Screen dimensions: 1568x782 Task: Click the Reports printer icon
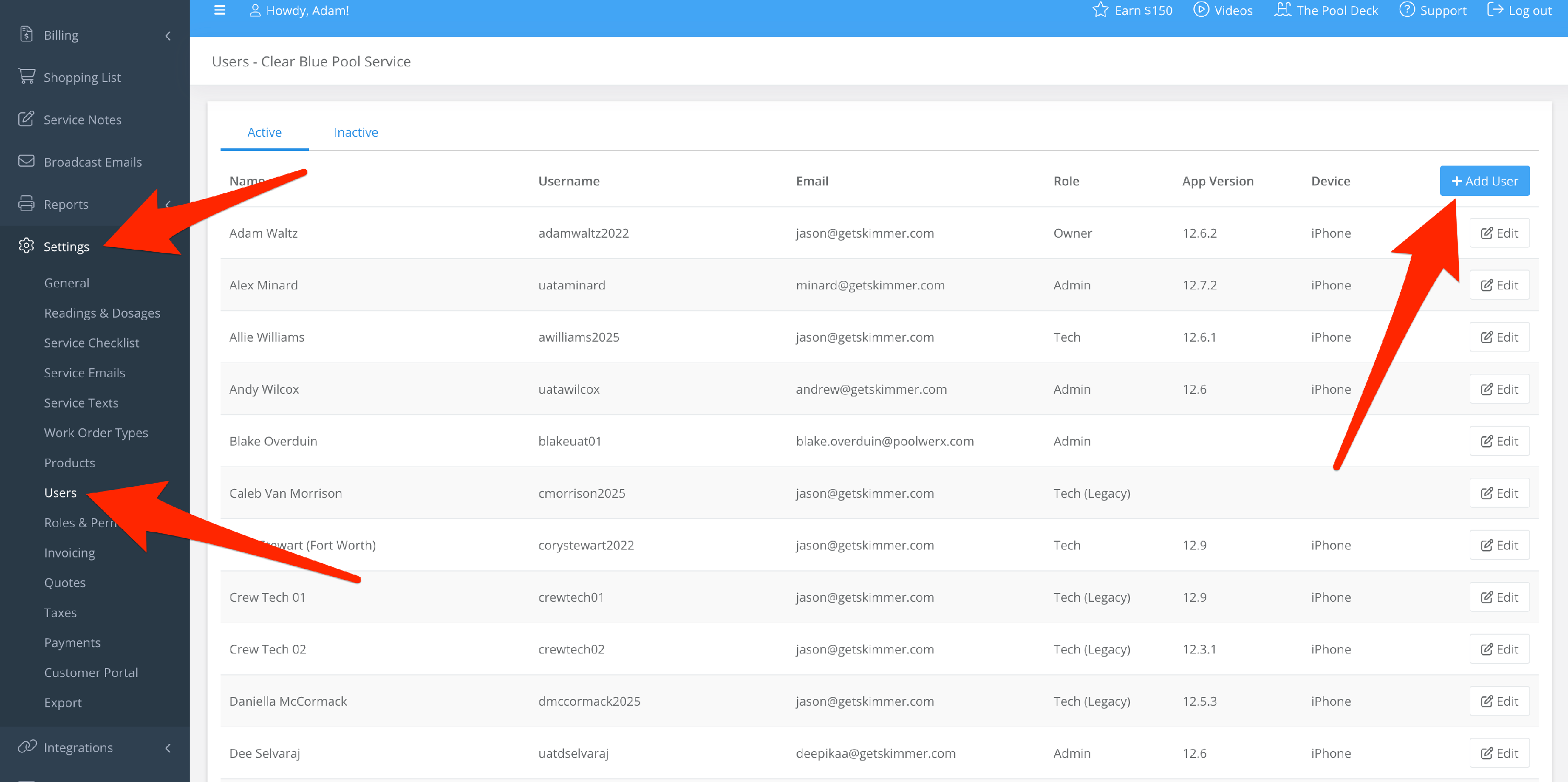point(26,203)
